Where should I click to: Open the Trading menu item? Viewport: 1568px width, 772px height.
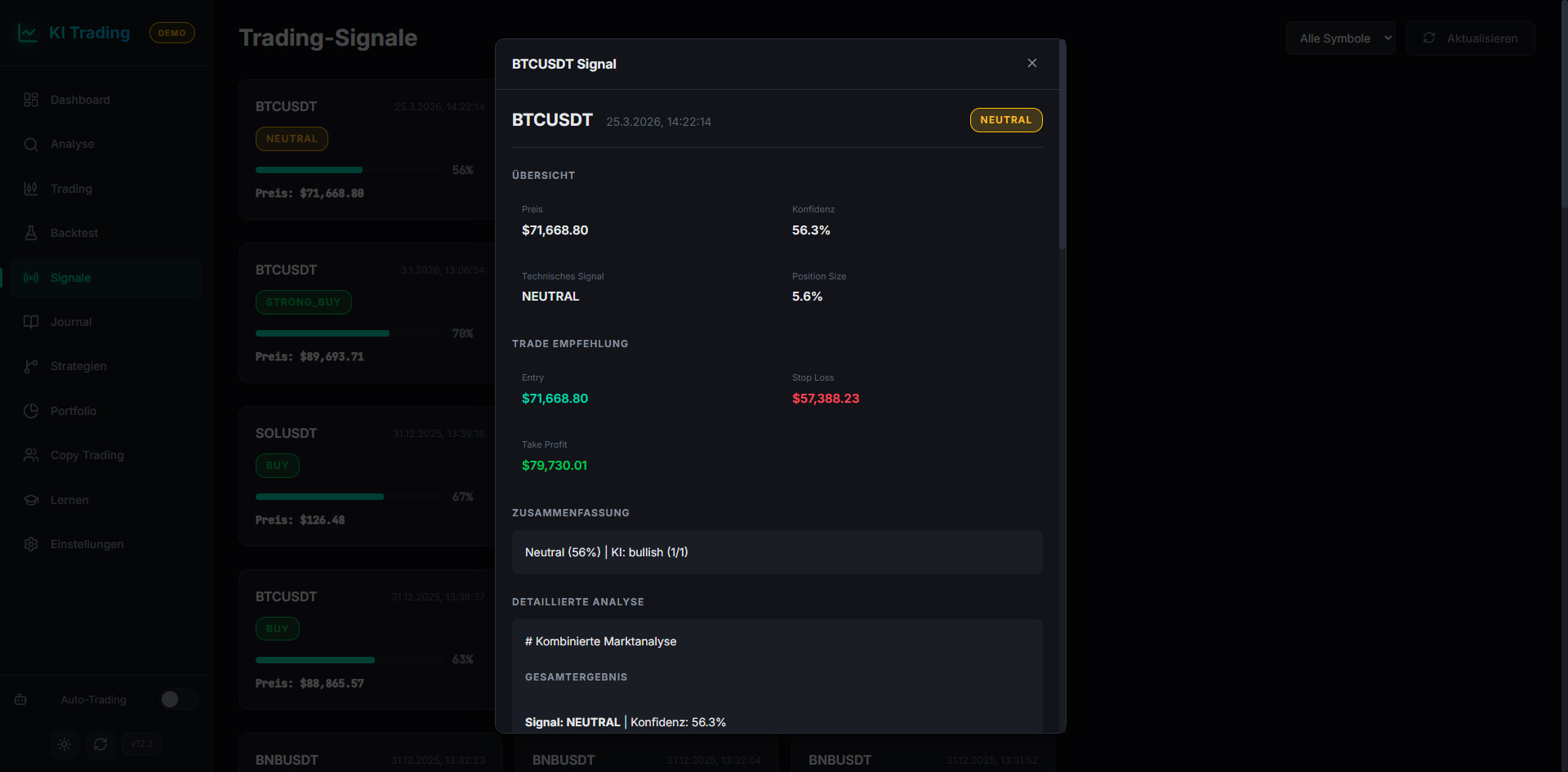(71, 189)
